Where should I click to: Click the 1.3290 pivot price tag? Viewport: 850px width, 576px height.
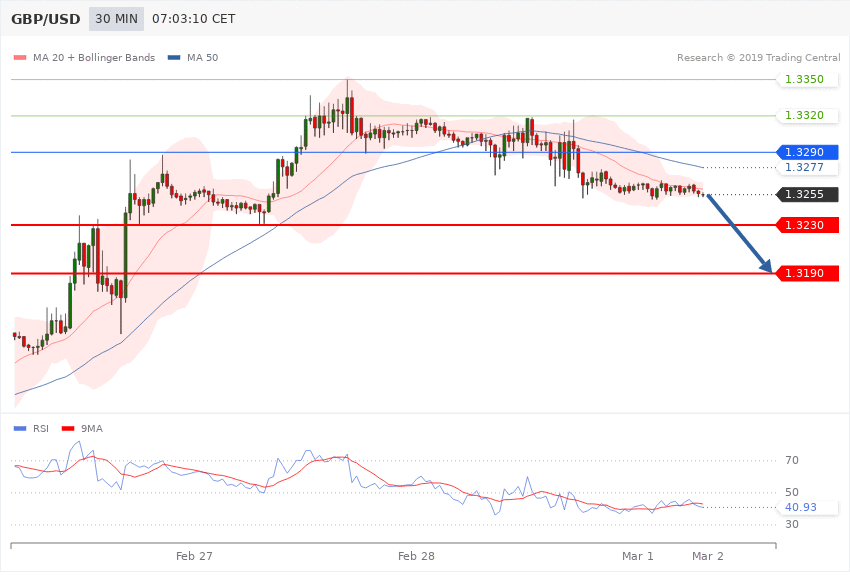pos(808,152)
